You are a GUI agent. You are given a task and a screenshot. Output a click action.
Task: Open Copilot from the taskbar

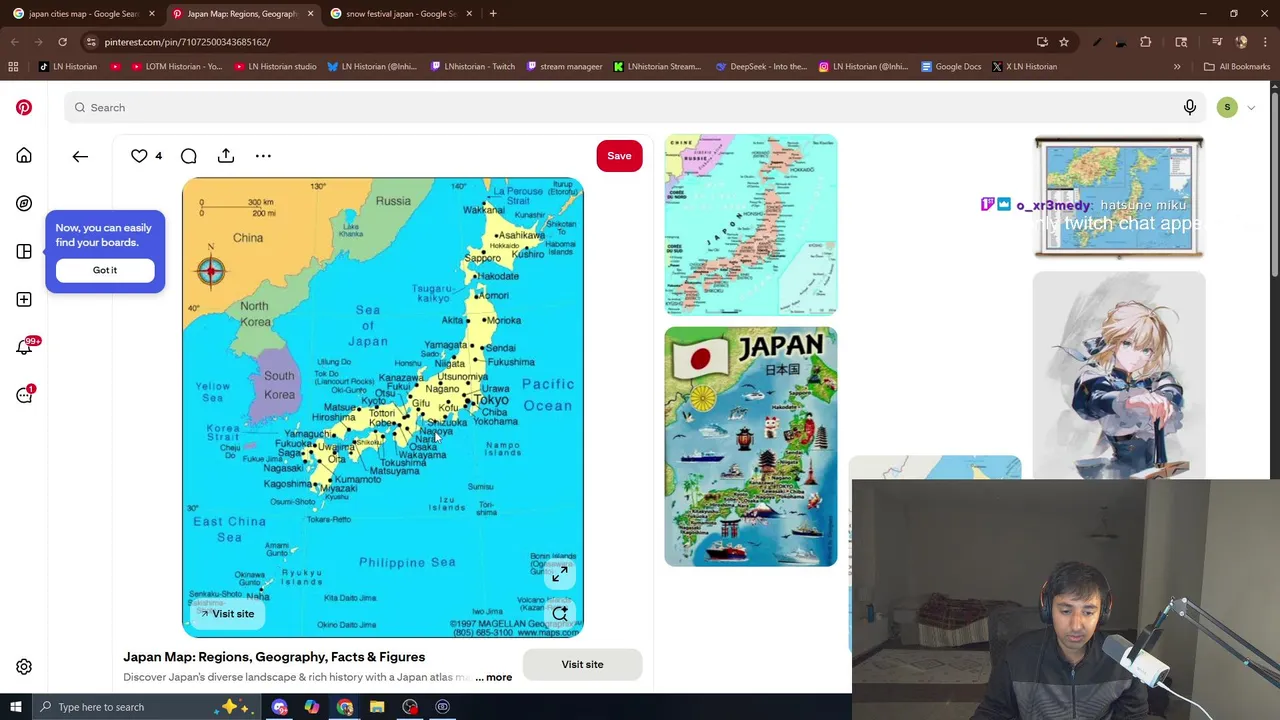click(312, 707)
